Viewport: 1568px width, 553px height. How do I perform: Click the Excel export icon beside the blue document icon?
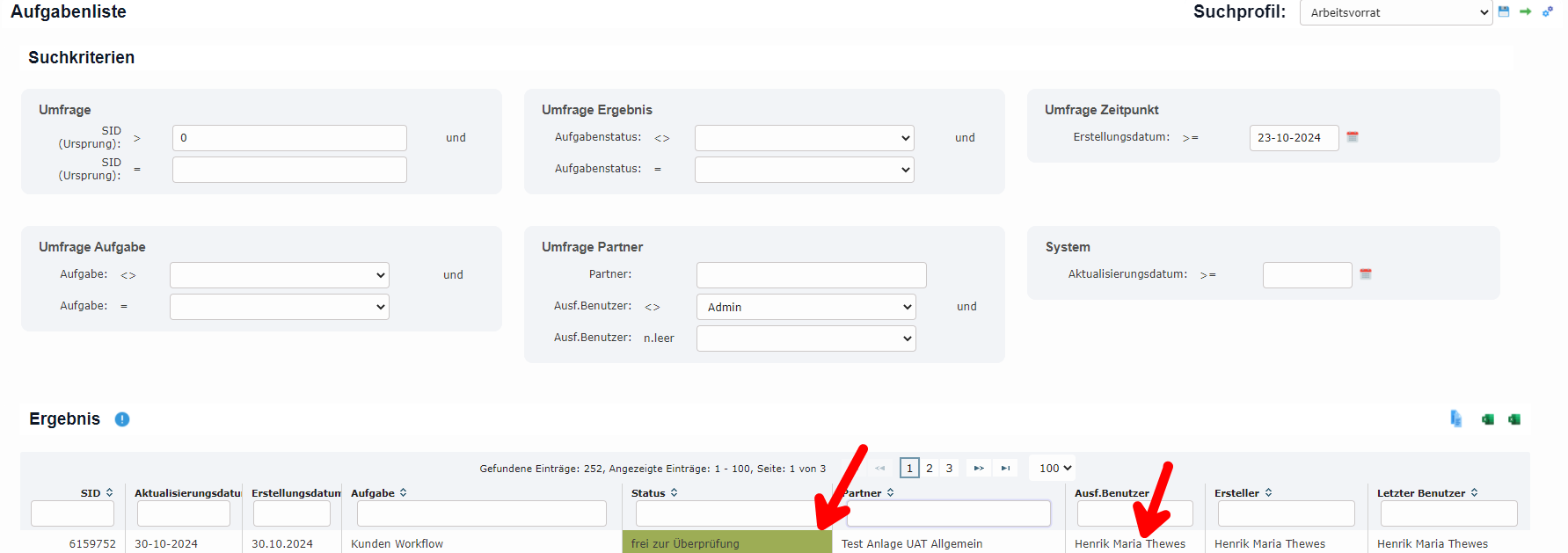(x=1488, y=419)
